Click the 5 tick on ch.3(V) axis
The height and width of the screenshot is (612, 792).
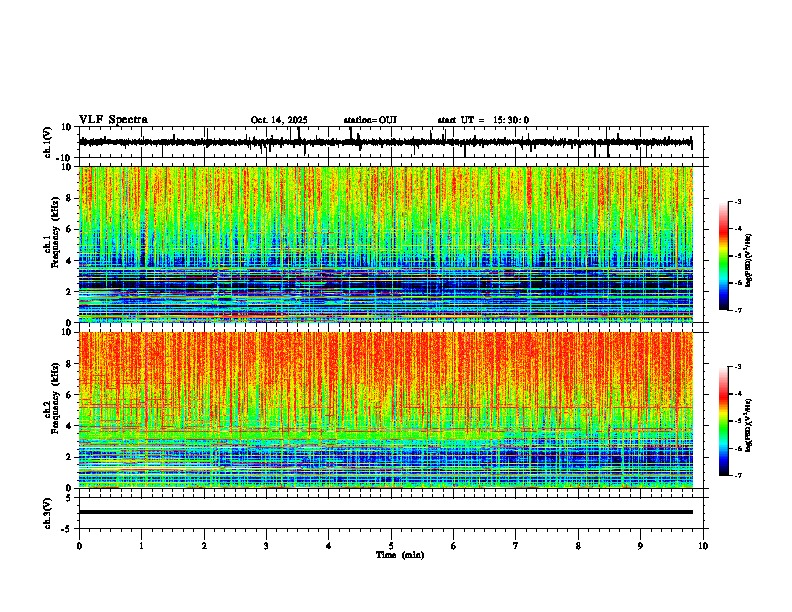[70, 498]
